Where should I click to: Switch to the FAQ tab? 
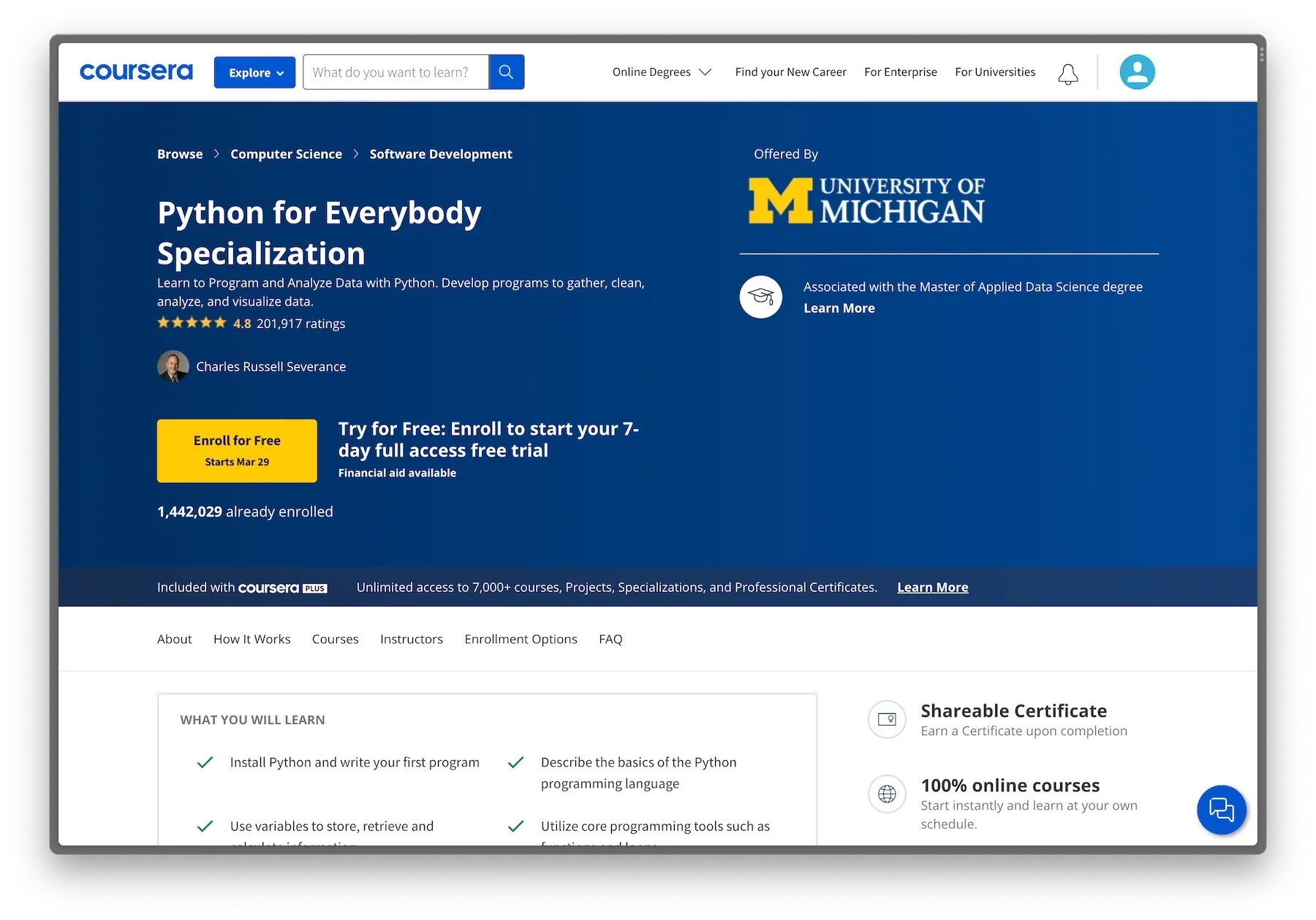pos(610,639)
